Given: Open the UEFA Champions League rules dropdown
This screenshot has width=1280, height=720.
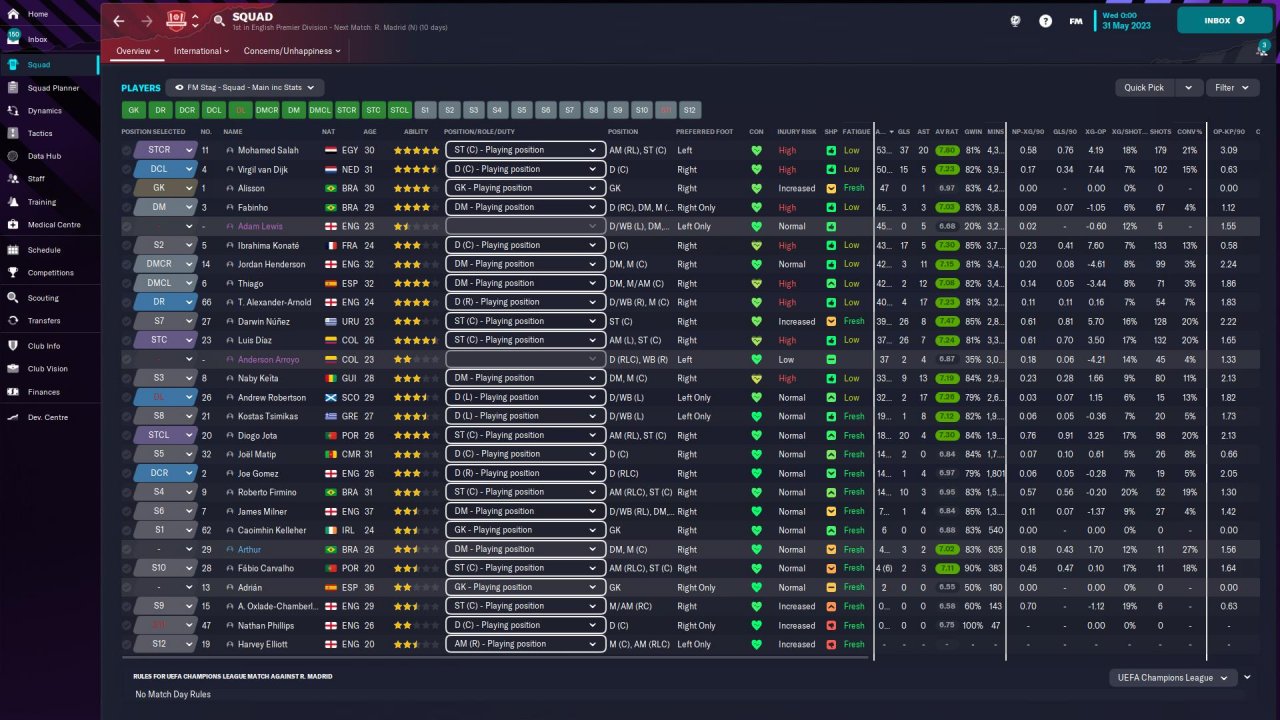Looking at the screenshot, I should point(1174,678).
